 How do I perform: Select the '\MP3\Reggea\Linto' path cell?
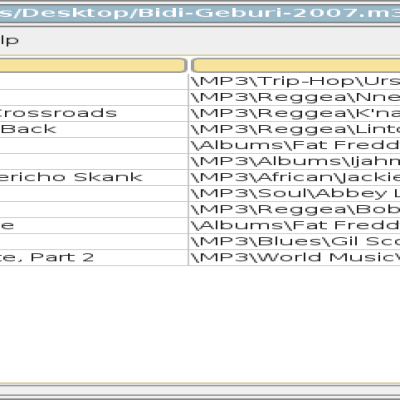point(295,129)
